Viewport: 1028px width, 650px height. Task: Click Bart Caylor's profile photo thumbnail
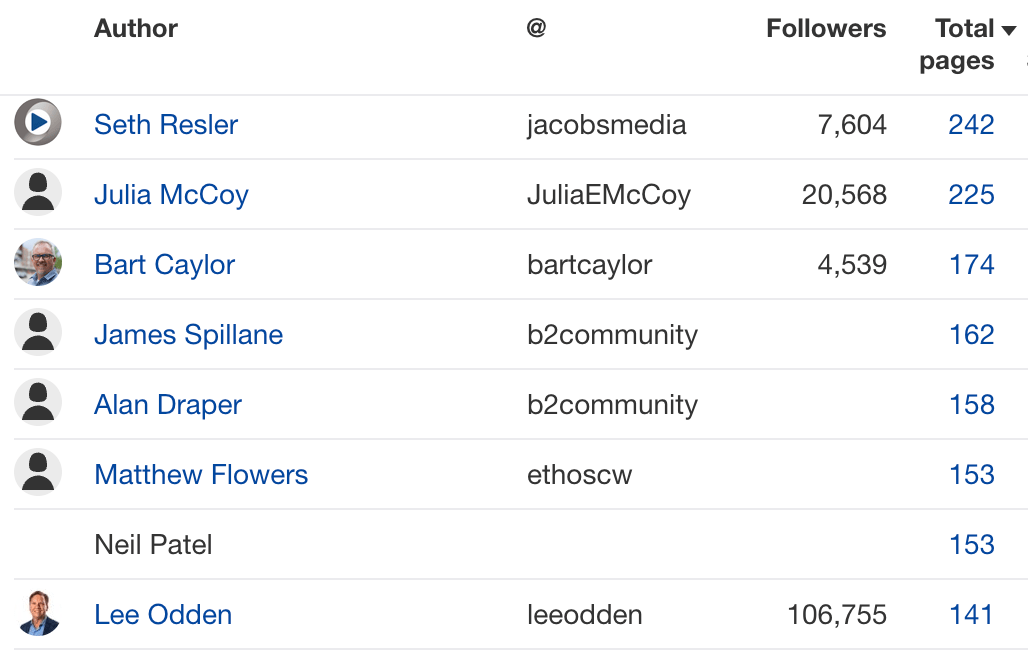[37, 264]
